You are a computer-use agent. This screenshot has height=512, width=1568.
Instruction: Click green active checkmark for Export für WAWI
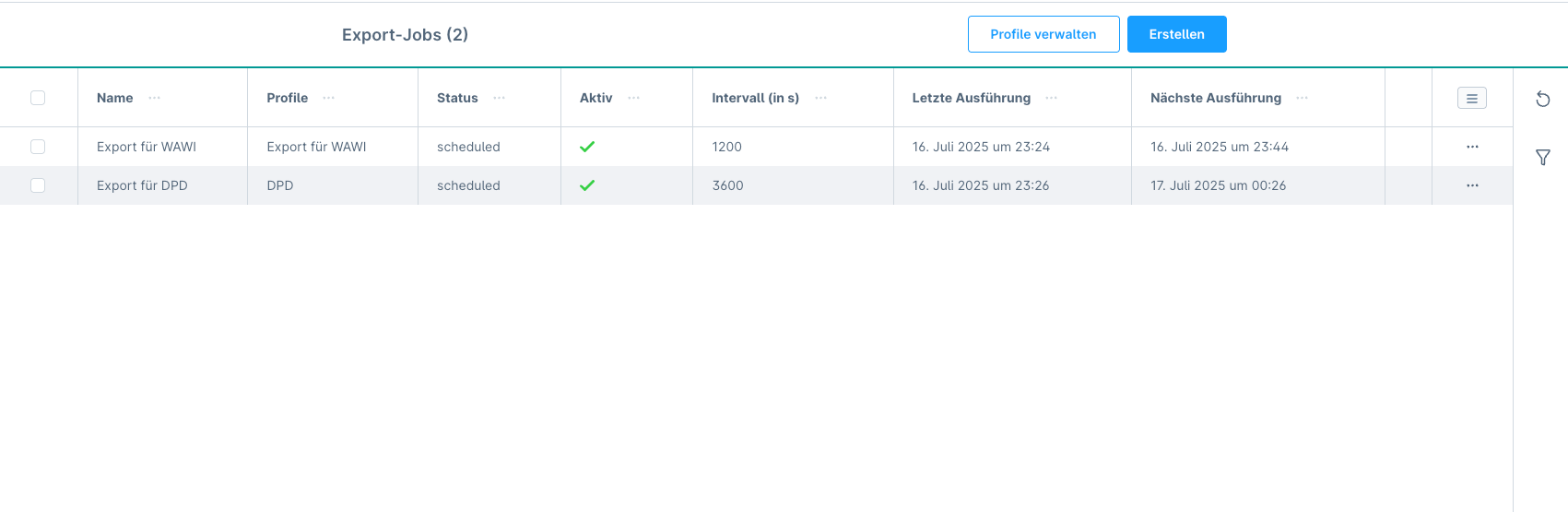(x=587, y=147)
